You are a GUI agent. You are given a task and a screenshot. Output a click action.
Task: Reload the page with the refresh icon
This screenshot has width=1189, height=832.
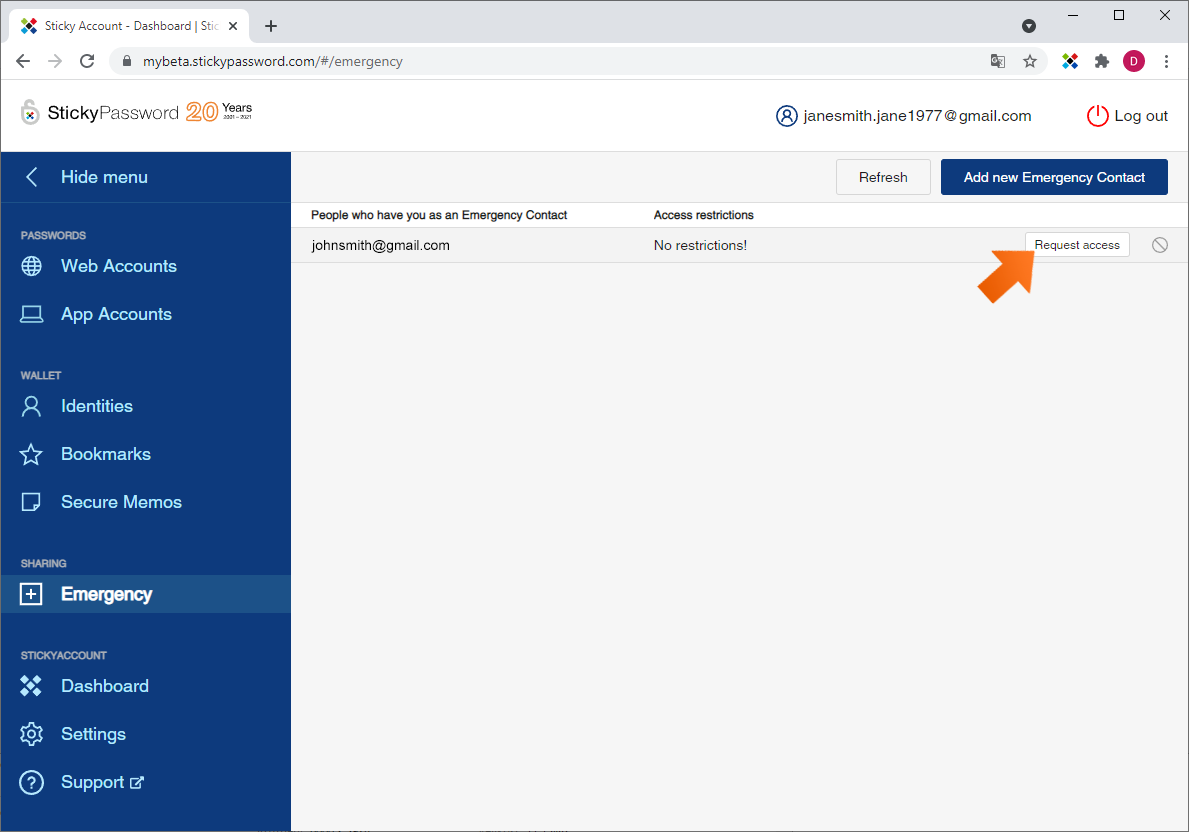(87, 61)
